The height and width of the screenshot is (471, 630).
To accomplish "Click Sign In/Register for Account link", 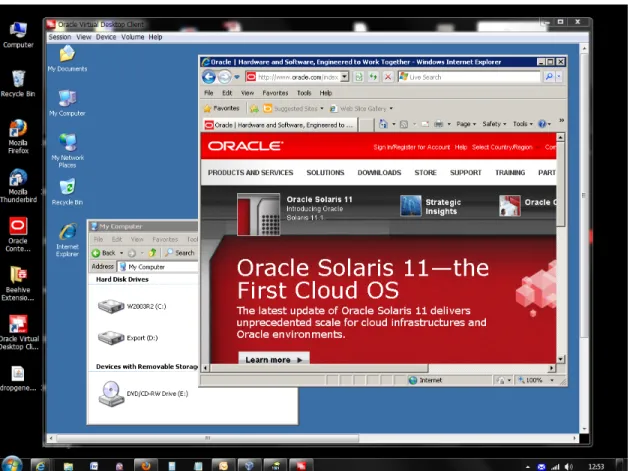I will (x=411, y=147).
